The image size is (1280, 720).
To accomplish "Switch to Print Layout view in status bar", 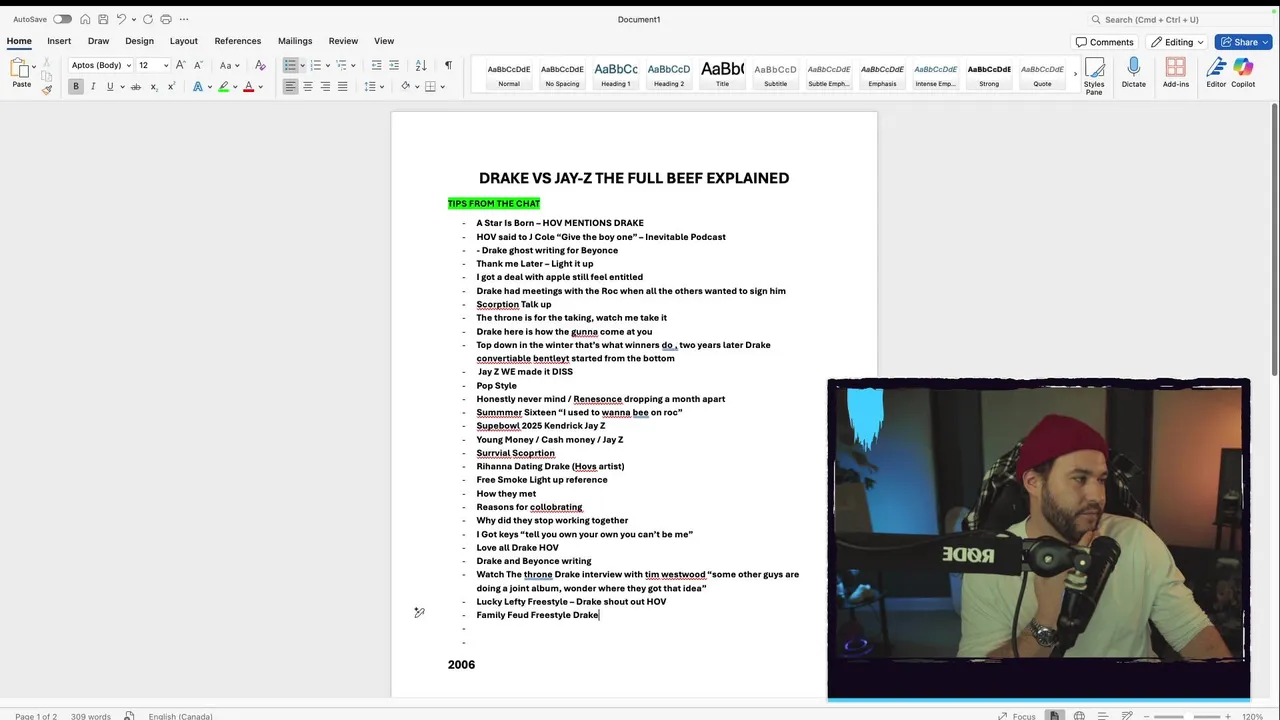I will point(1054,716).
